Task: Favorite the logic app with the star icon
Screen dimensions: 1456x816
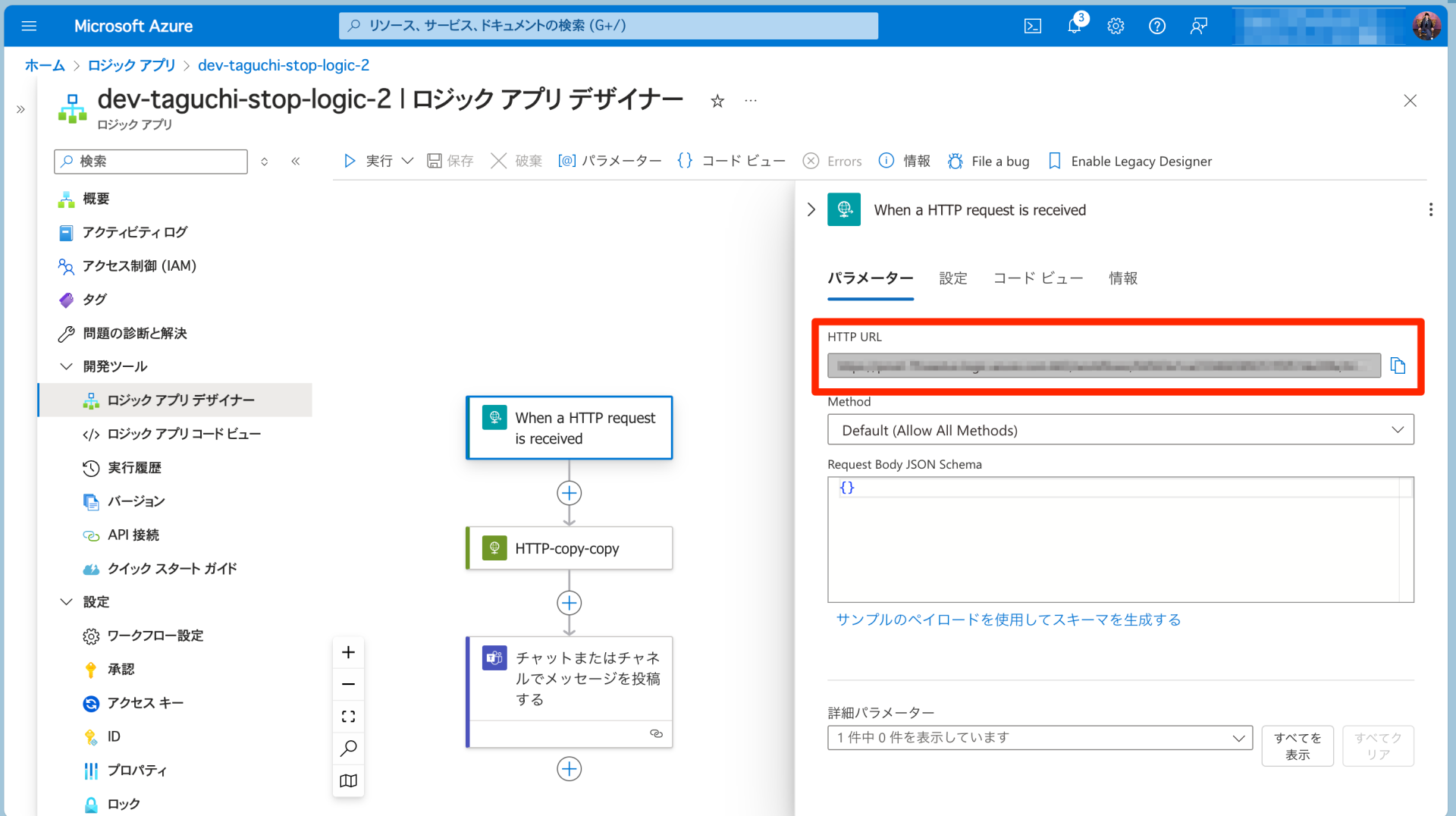Action: (x=717, y=99)
